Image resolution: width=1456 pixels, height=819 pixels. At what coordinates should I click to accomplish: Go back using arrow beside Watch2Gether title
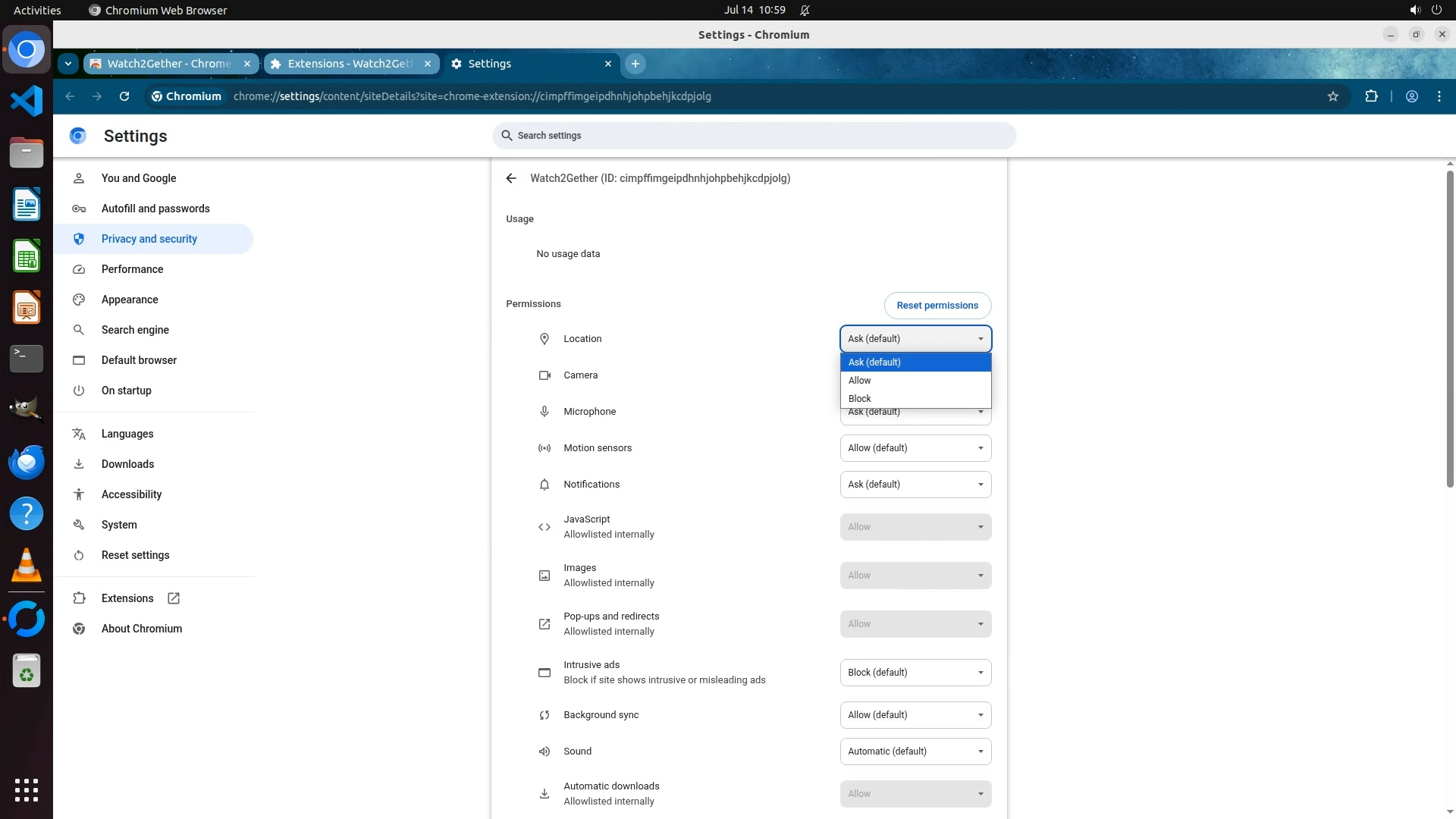511,178
